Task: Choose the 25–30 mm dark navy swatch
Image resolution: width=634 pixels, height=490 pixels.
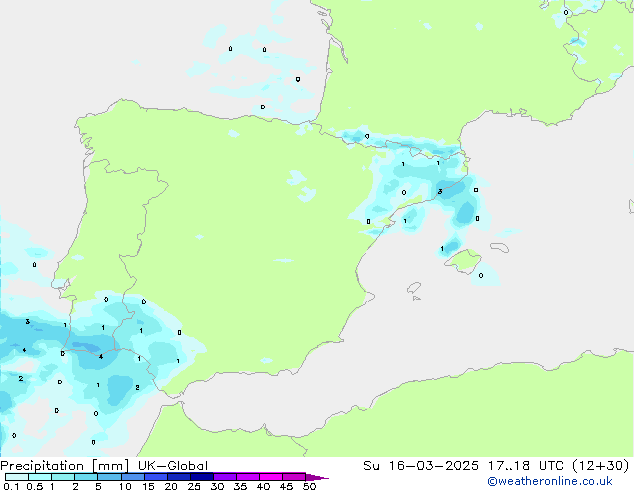Action: (x=201, y=477)
